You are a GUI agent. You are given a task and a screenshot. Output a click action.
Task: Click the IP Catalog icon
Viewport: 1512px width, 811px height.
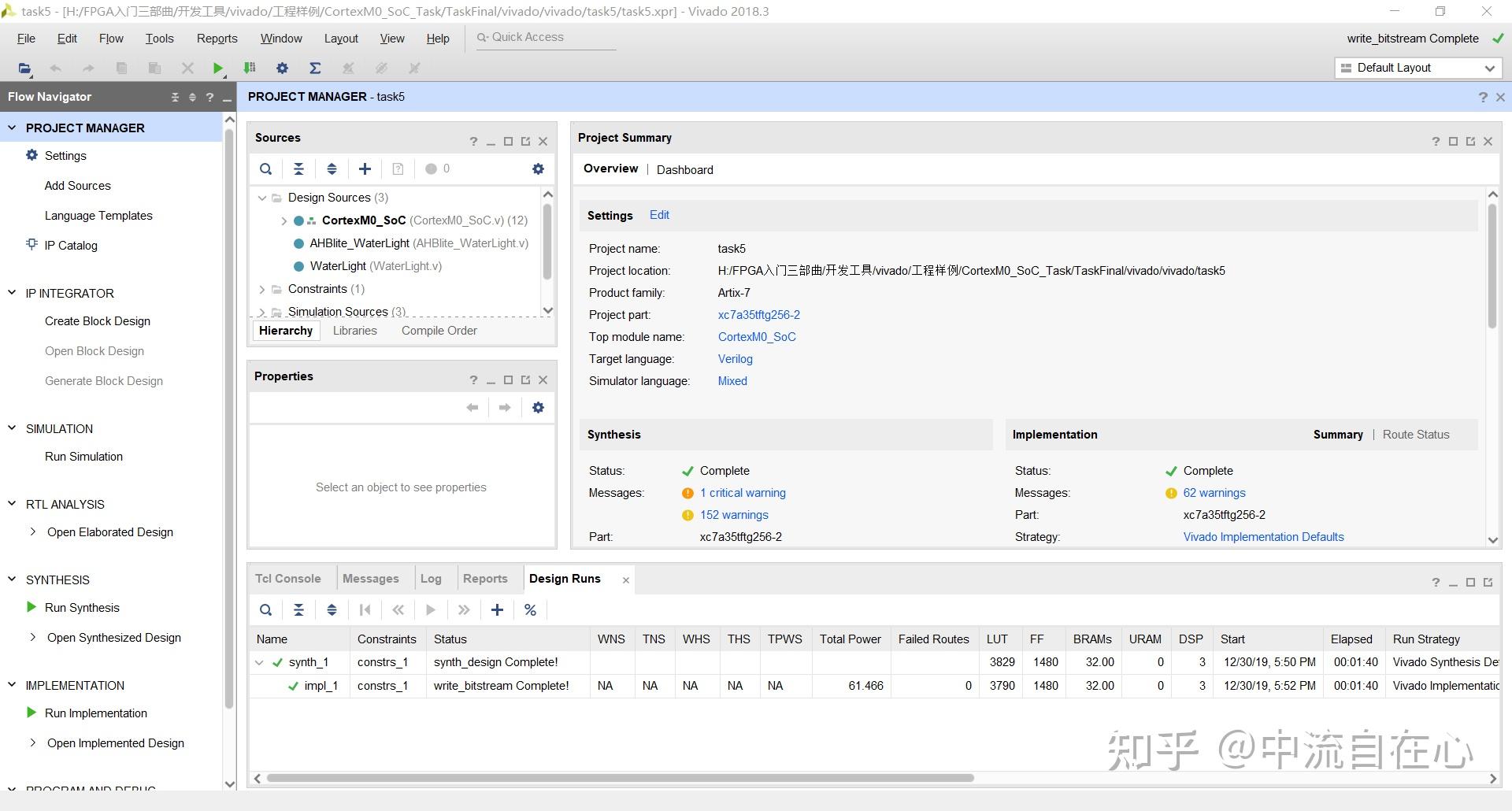tap(31, 244)
